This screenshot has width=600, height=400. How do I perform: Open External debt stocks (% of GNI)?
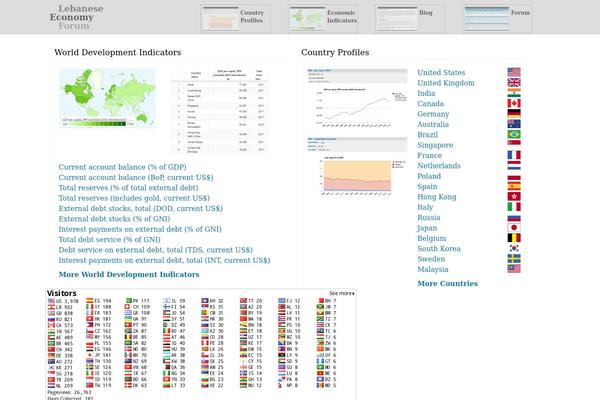point(114,219)
